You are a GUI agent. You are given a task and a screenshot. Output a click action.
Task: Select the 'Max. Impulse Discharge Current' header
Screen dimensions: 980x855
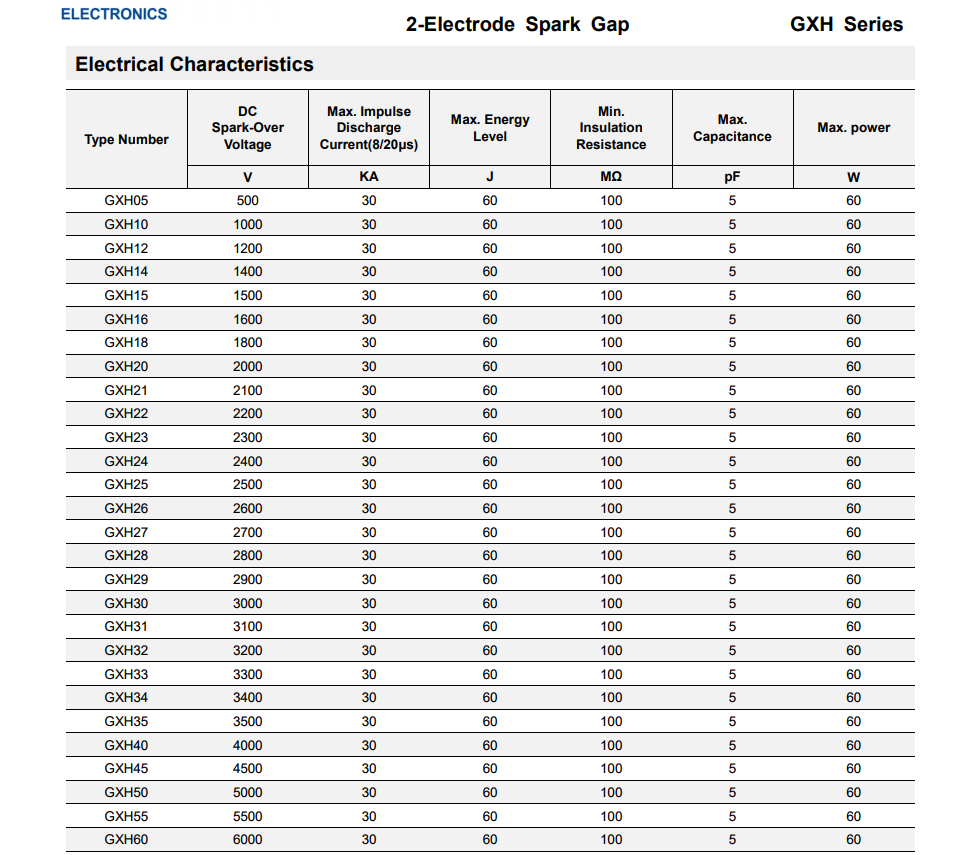pyautogui.click(x=369, y=128)
